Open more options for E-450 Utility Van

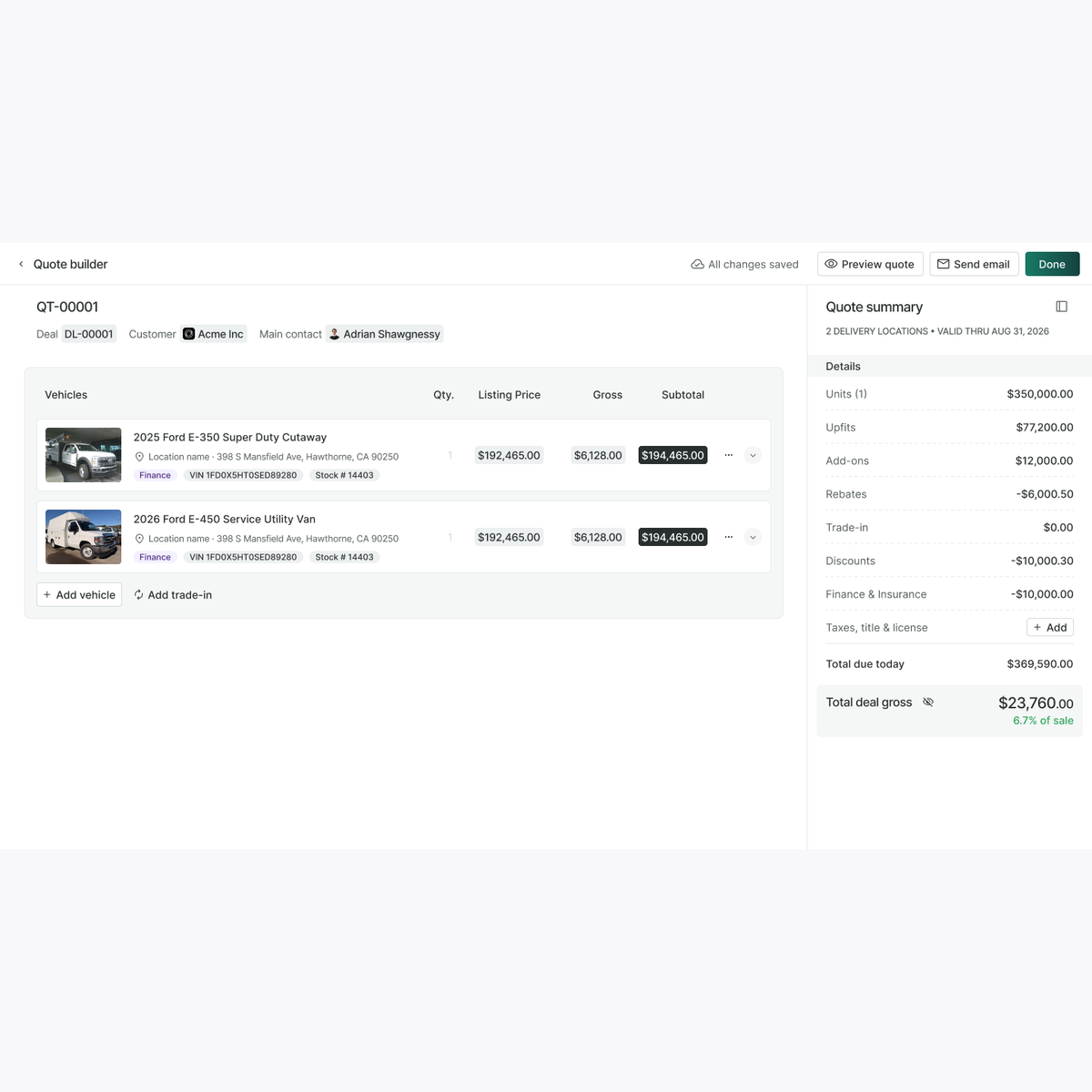pos(728,537)
